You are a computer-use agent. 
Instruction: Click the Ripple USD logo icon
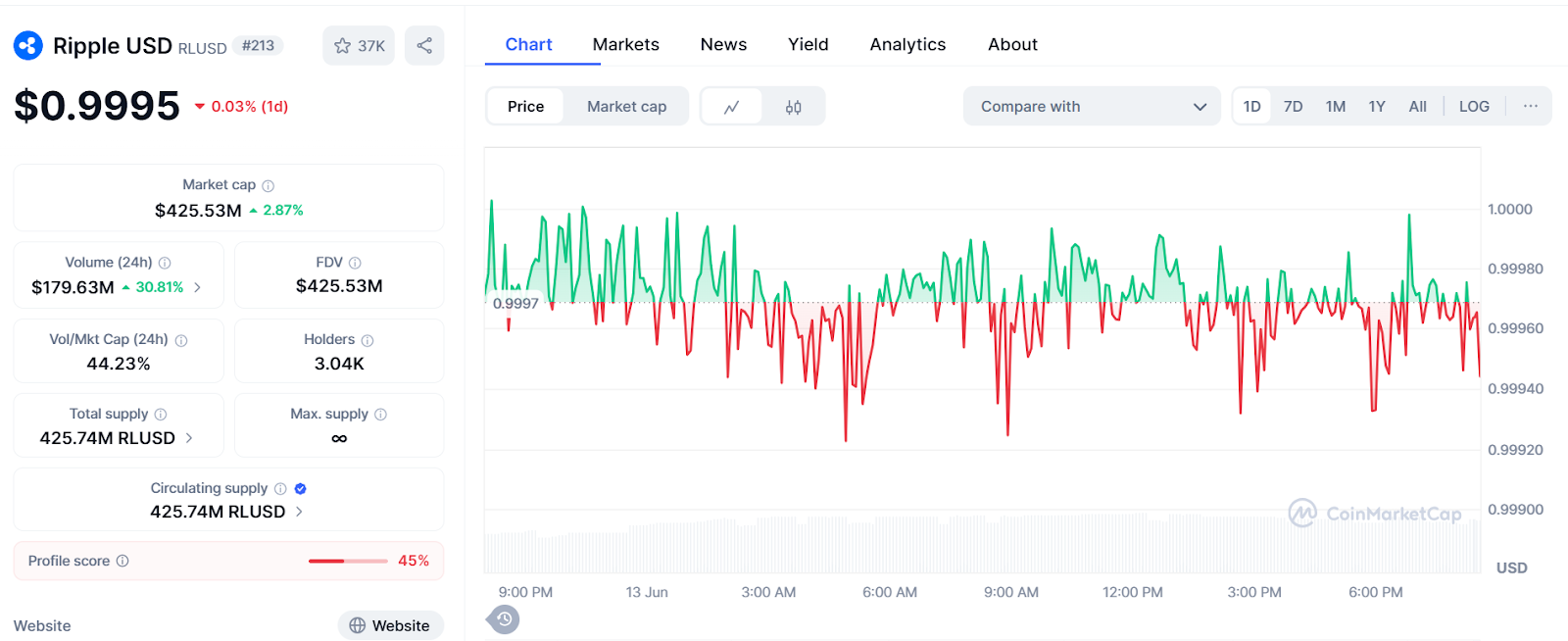coord(27,45)
